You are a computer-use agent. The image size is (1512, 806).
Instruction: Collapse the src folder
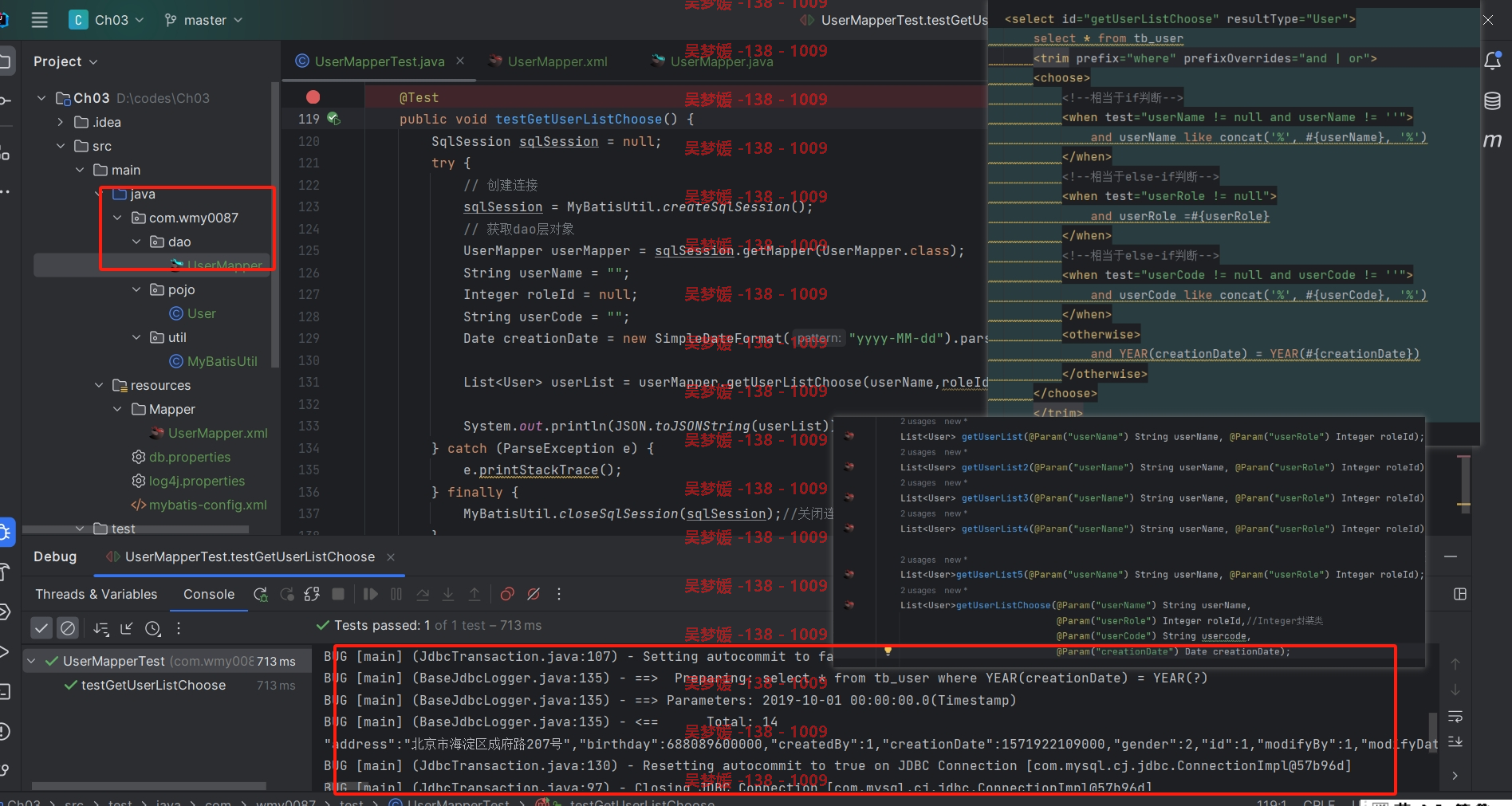[61, 146]
